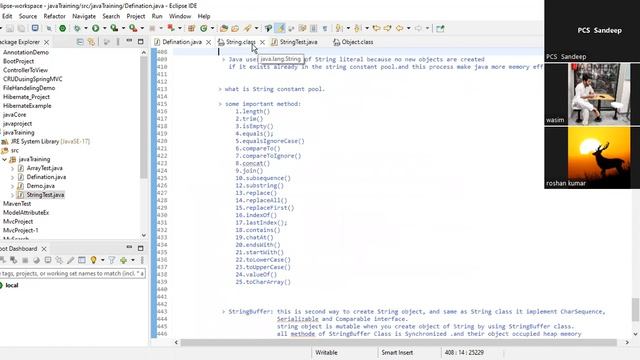Click the Open Perspective icon
The image size is (640, 360).
(x=440, y=28)
